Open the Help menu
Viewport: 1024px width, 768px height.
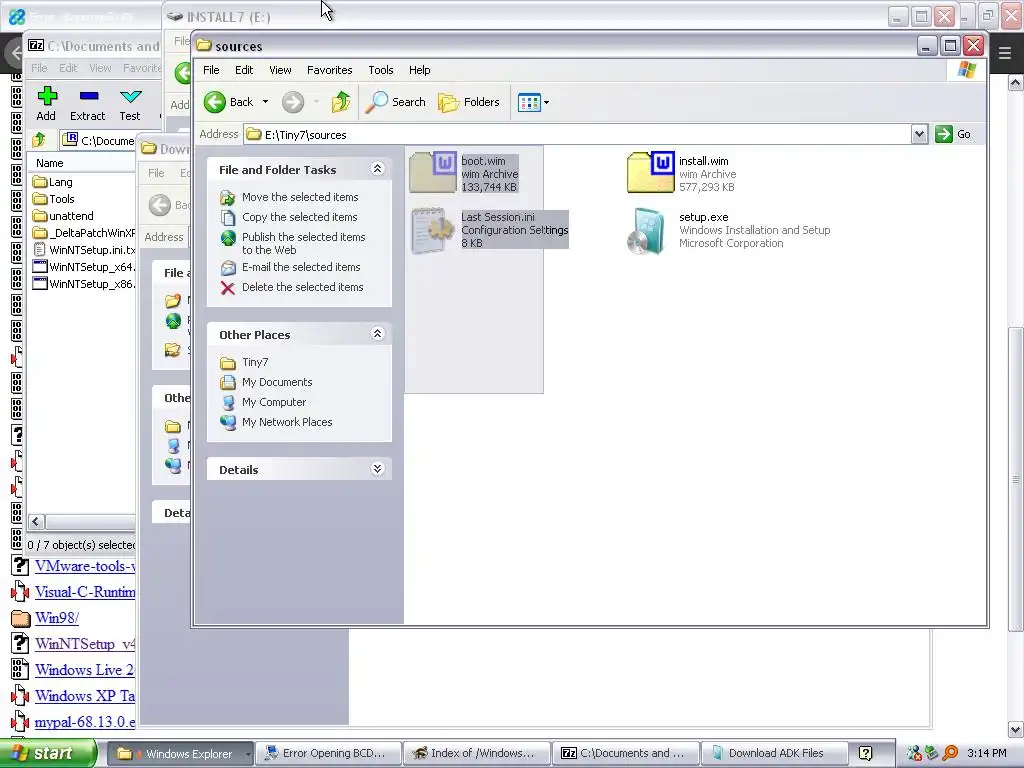click(x=419, y=70)
